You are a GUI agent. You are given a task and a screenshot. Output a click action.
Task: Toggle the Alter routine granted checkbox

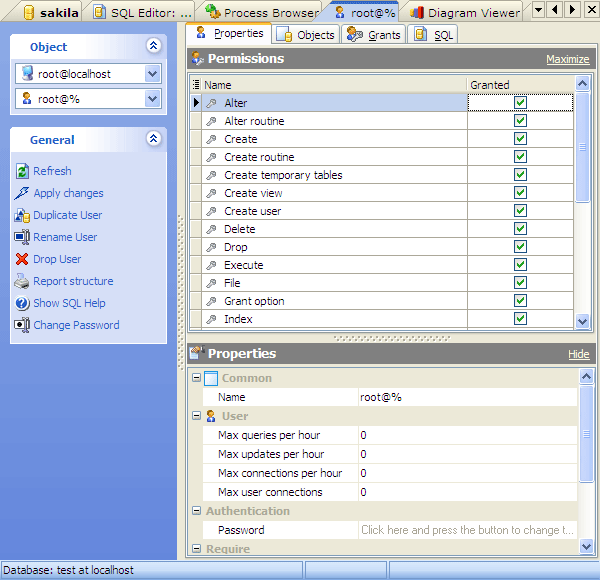(x=520, y=121)
